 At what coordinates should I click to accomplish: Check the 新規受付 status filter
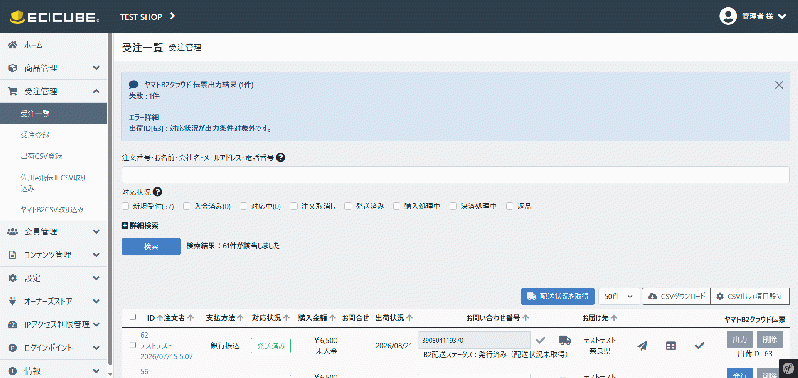point(126,206)
